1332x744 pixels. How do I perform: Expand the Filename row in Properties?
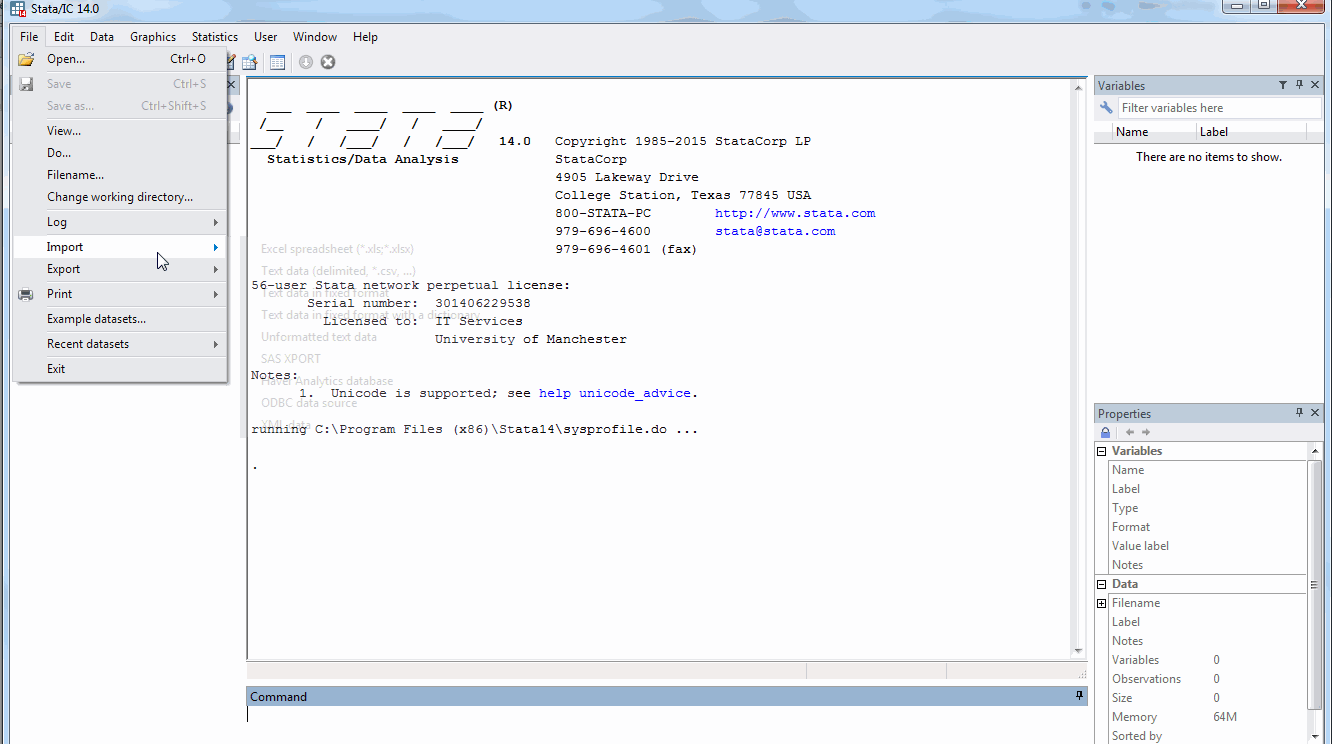click(1101, 603)
